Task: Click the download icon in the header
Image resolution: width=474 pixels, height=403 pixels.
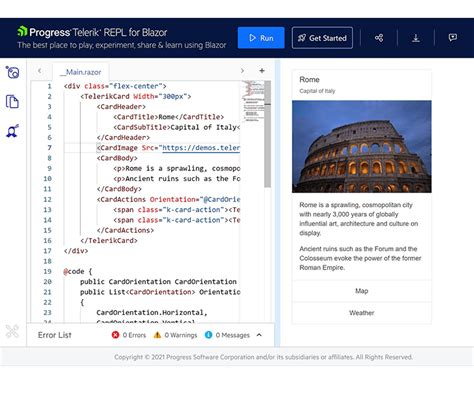Action: click(x=416, y=38)
